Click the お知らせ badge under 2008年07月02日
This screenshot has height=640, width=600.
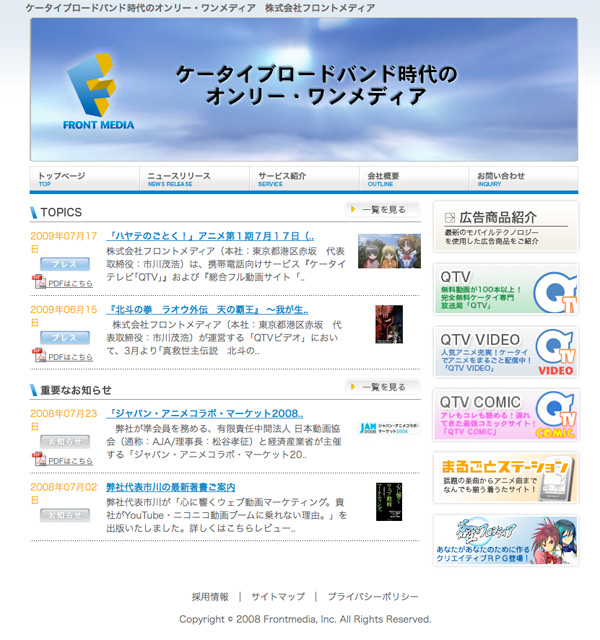click(x=65, y=515)
